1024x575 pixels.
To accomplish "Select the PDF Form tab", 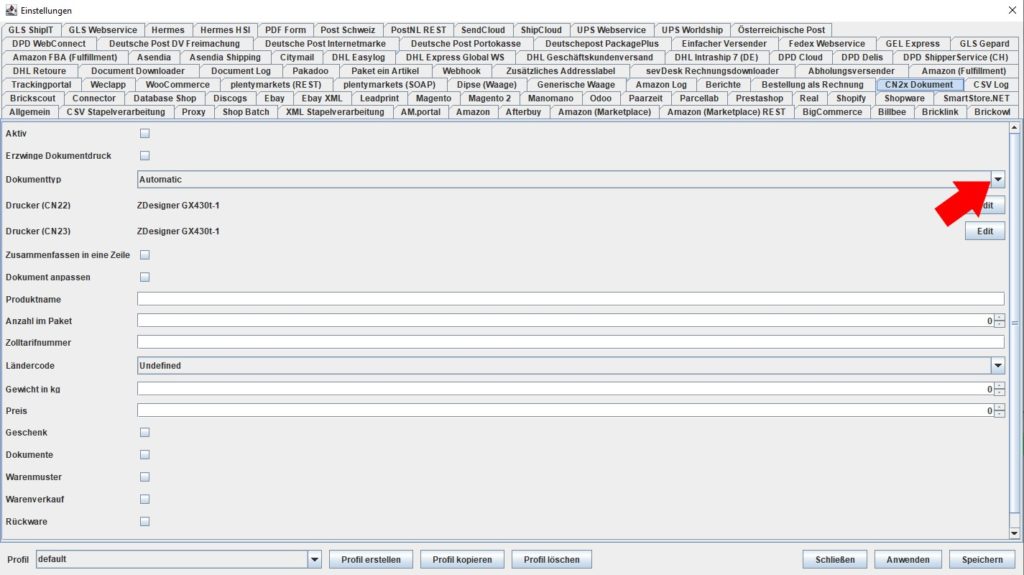I will coord(285,30).
